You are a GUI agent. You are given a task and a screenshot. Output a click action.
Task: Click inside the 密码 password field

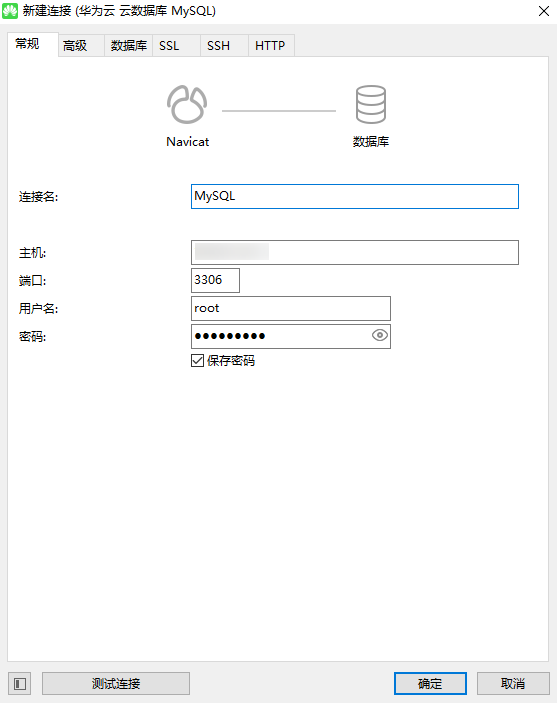tap(281, 336)
